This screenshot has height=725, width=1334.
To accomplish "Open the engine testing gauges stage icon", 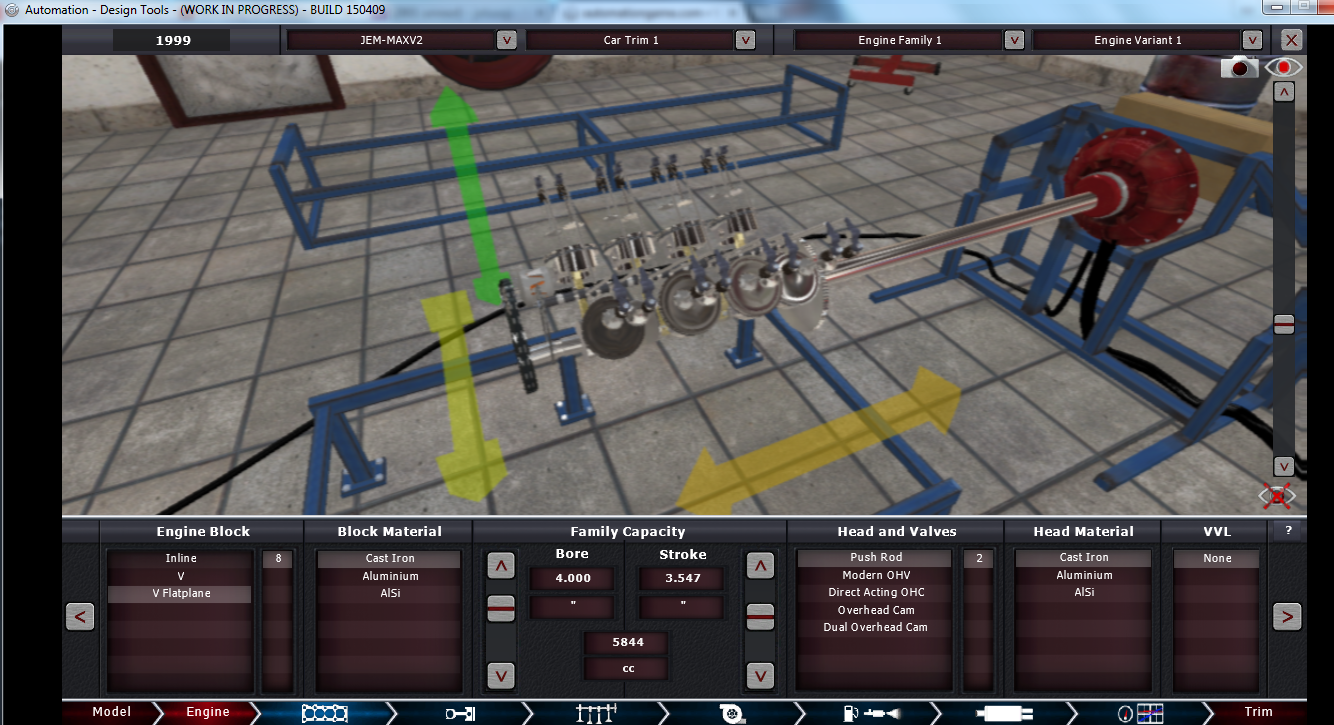I will point(1140,713).
